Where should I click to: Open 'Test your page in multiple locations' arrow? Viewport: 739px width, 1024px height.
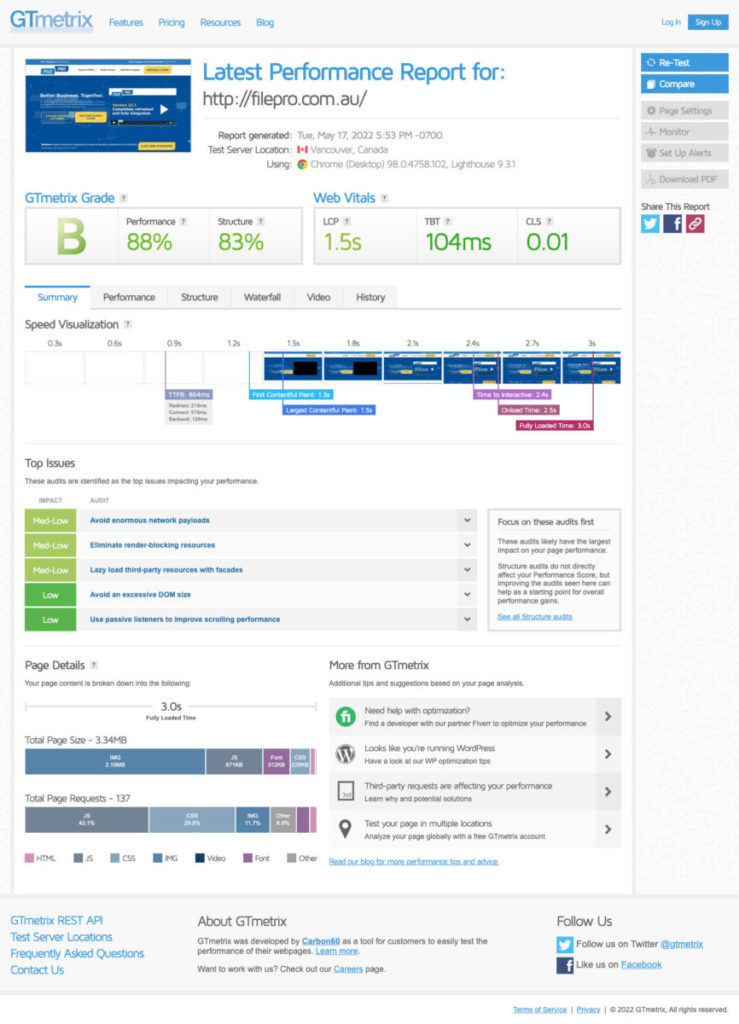(608, 829)
